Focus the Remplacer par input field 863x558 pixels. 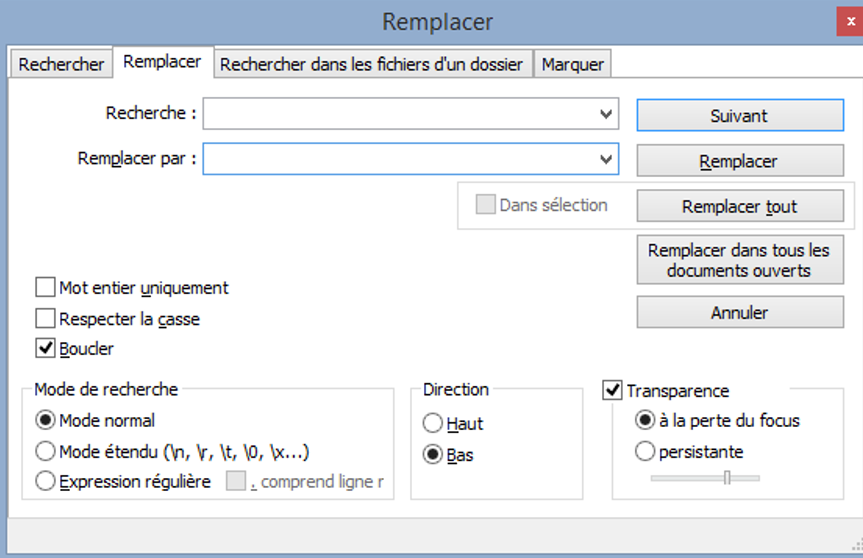400,159
